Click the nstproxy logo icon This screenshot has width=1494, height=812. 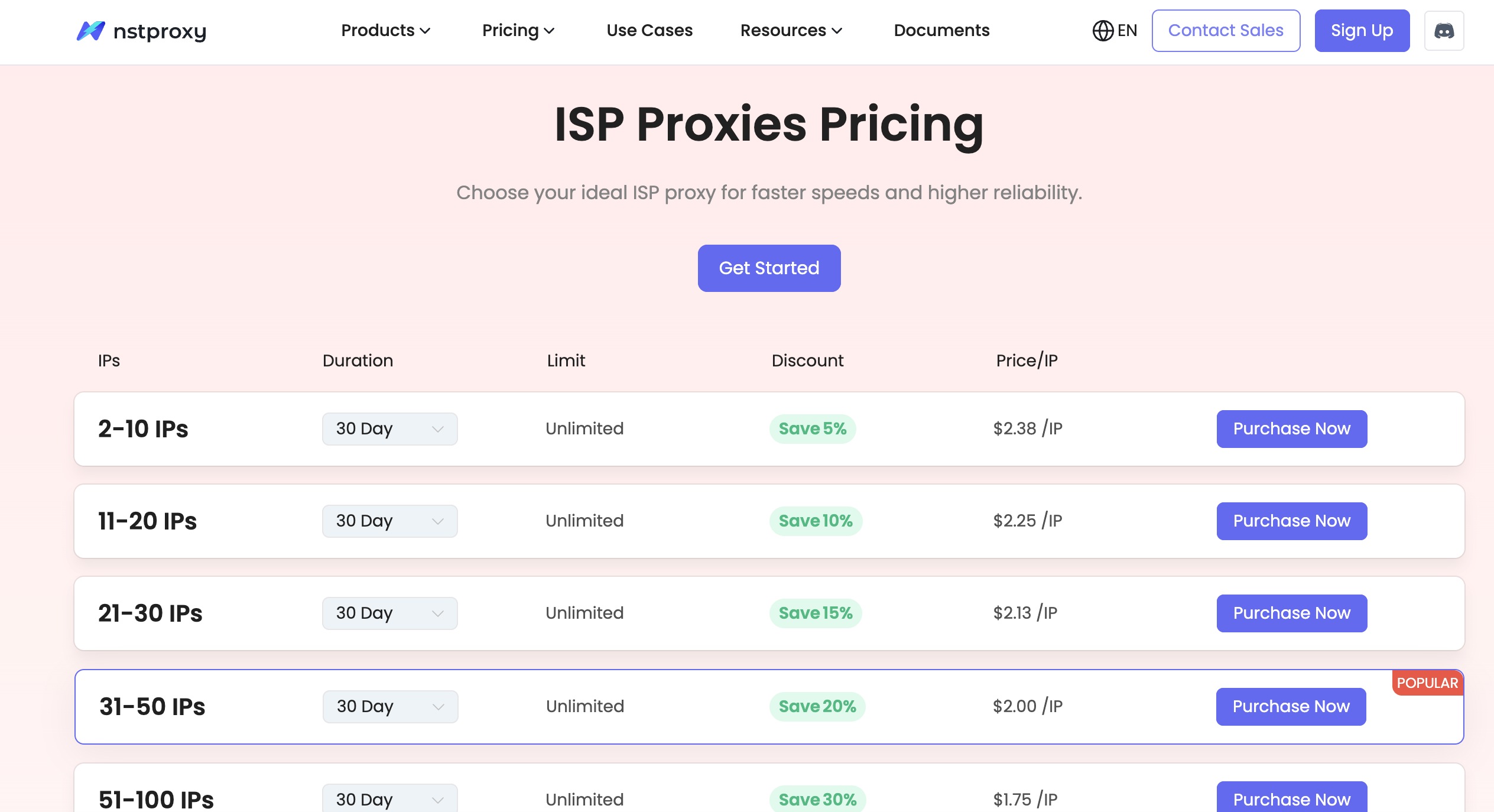tap(91, 31)
